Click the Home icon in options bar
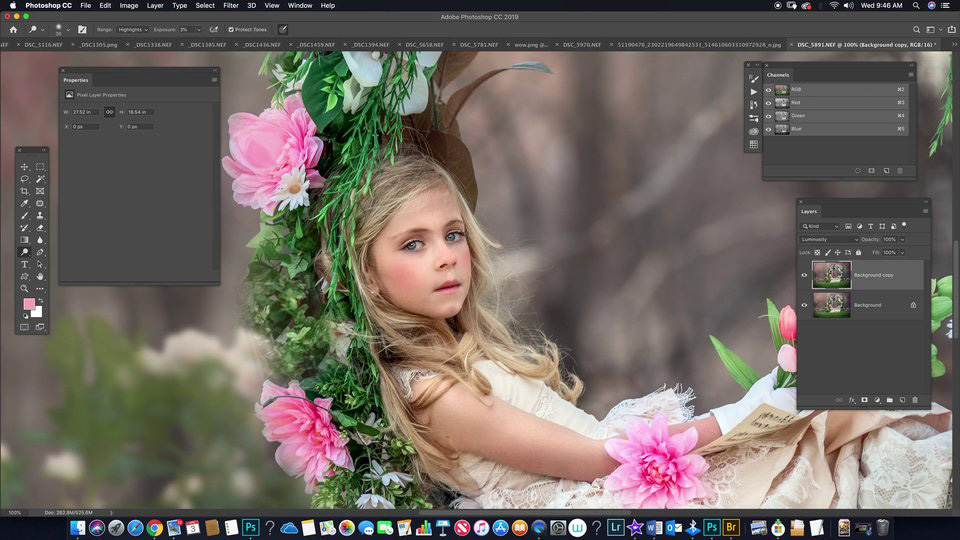This screenshot has height=540, width=960. tap(13, 29)
